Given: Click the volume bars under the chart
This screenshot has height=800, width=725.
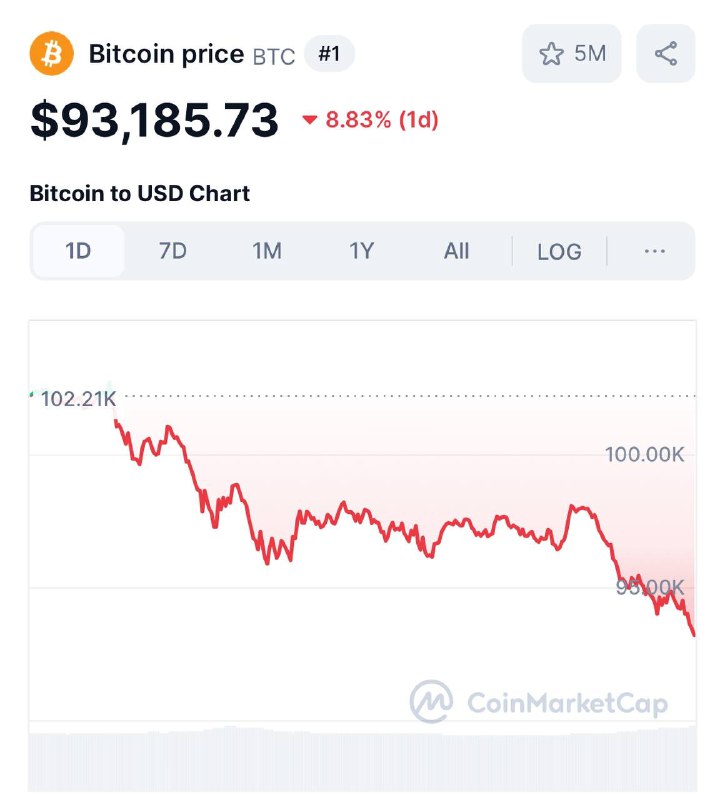Looking at the screenshot, I should (x=362, y=760).
